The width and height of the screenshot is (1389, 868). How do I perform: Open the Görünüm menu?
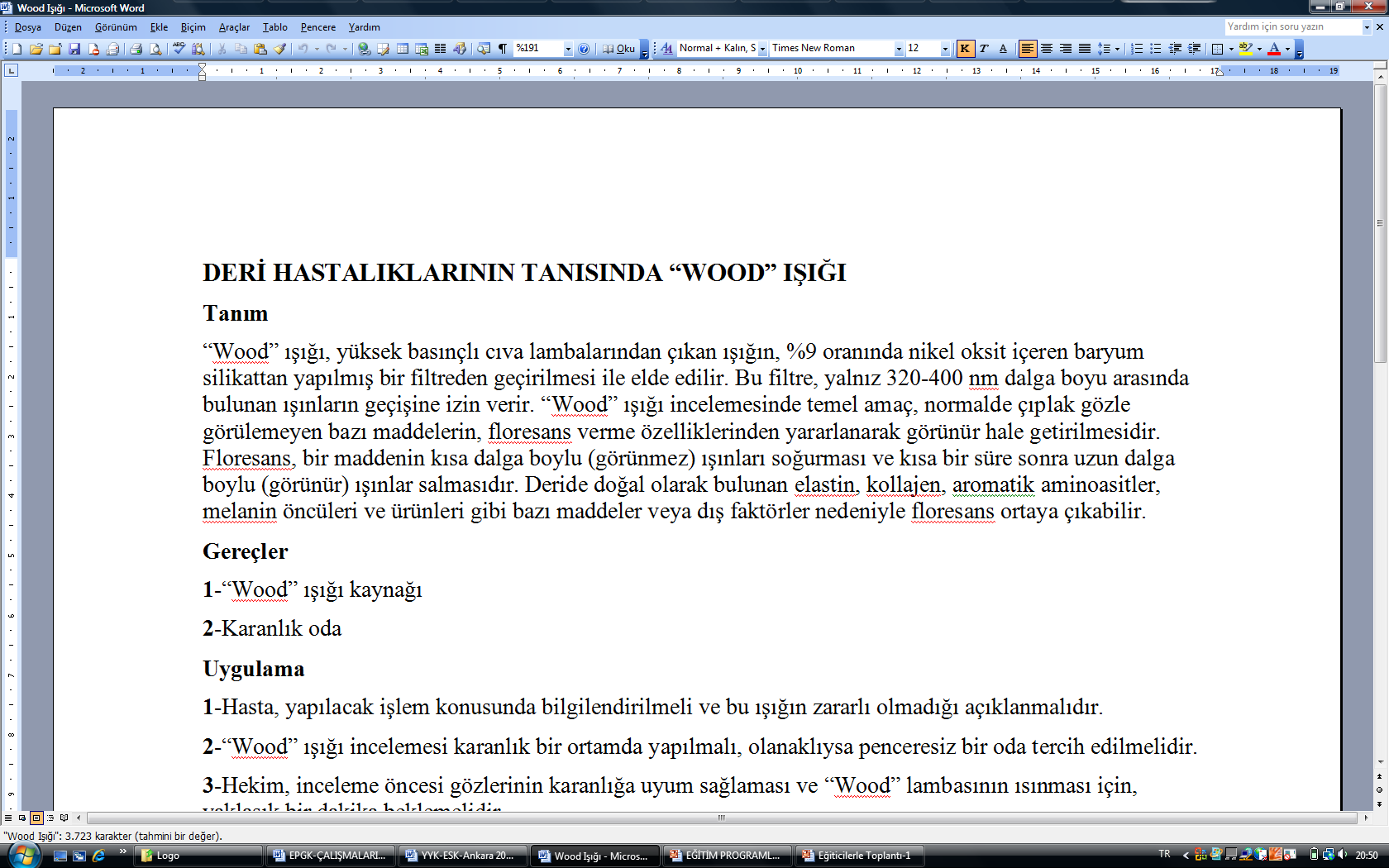116,27
